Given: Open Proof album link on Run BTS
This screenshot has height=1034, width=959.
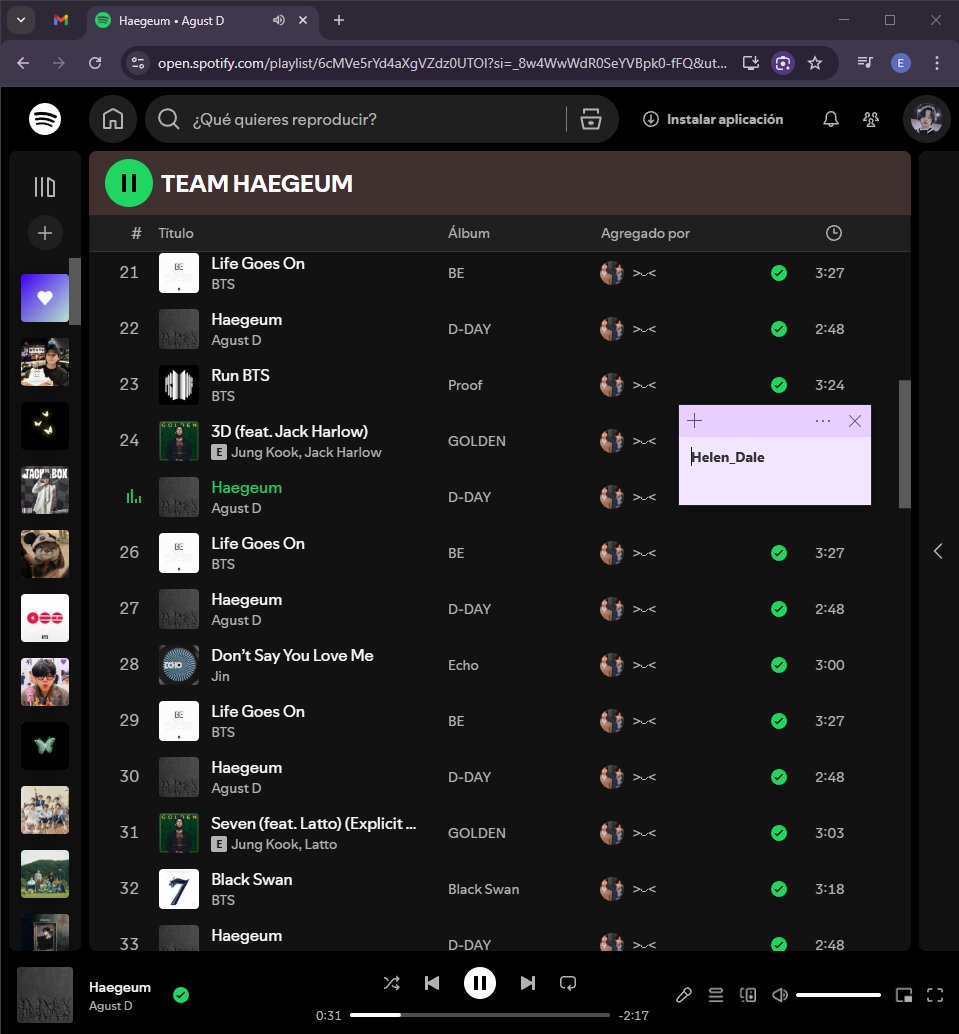Looking at the screenshot, I should pyautogui.click(x=465, y=385).
